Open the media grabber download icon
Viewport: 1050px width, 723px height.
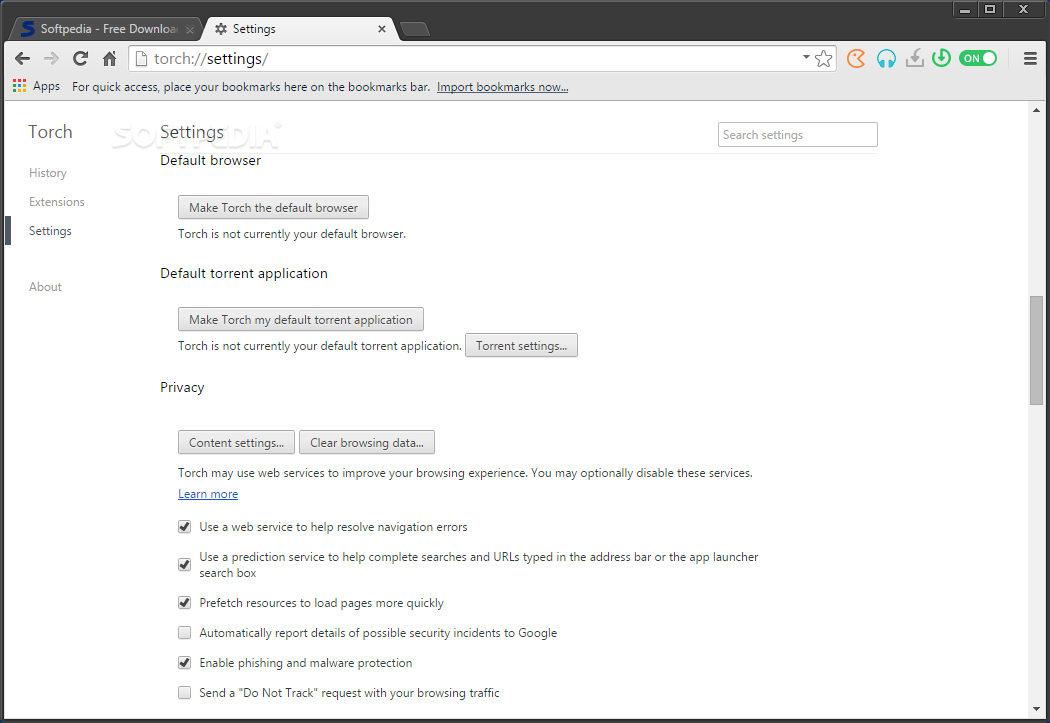(915, 59)
